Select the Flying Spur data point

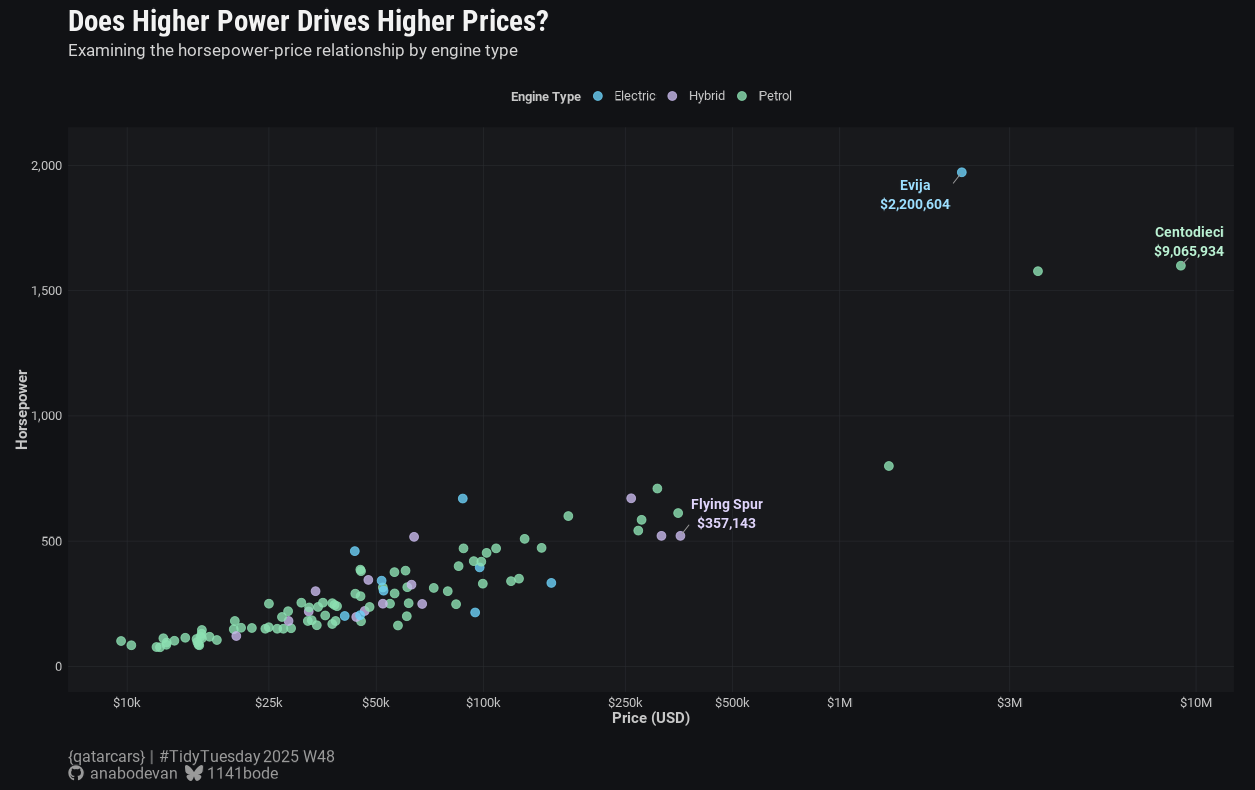(681, 536)
